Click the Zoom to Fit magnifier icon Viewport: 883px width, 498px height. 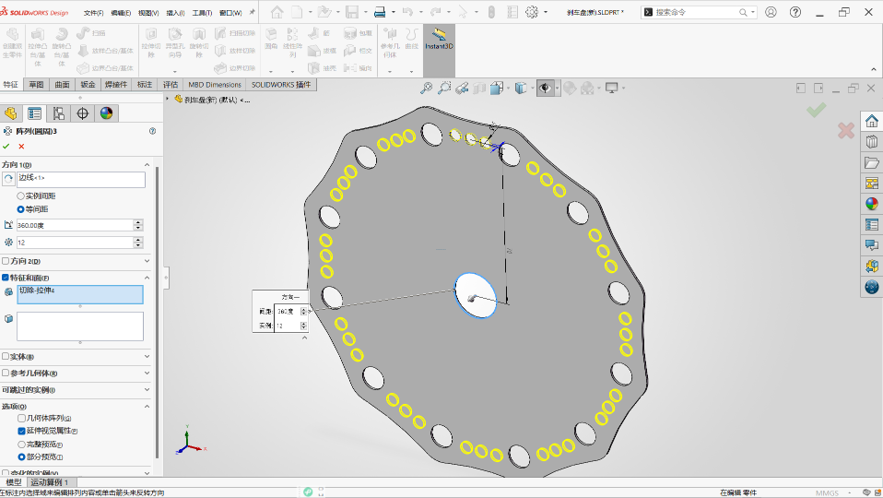click(426, 88)
